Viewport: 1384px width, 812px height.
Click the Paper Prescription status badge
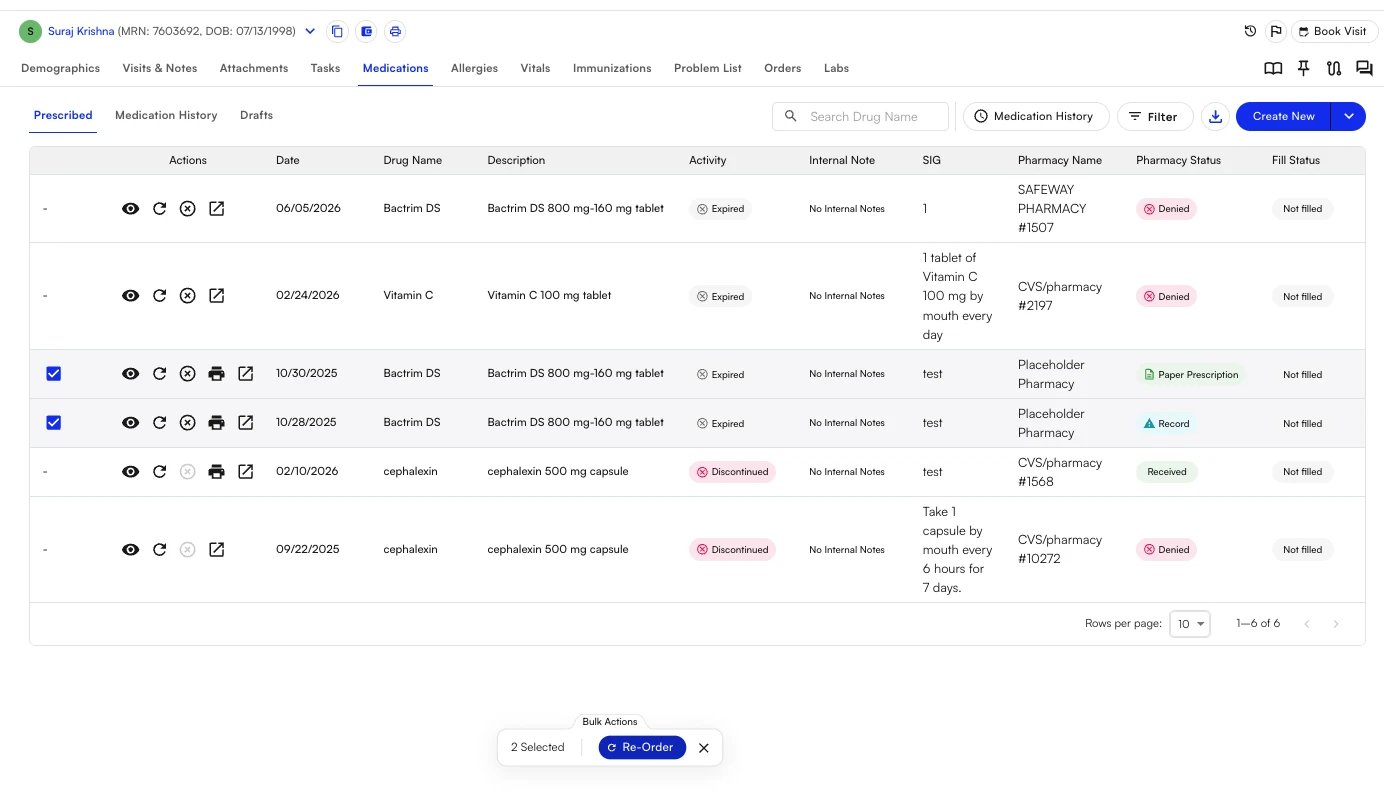(1191, 375)
